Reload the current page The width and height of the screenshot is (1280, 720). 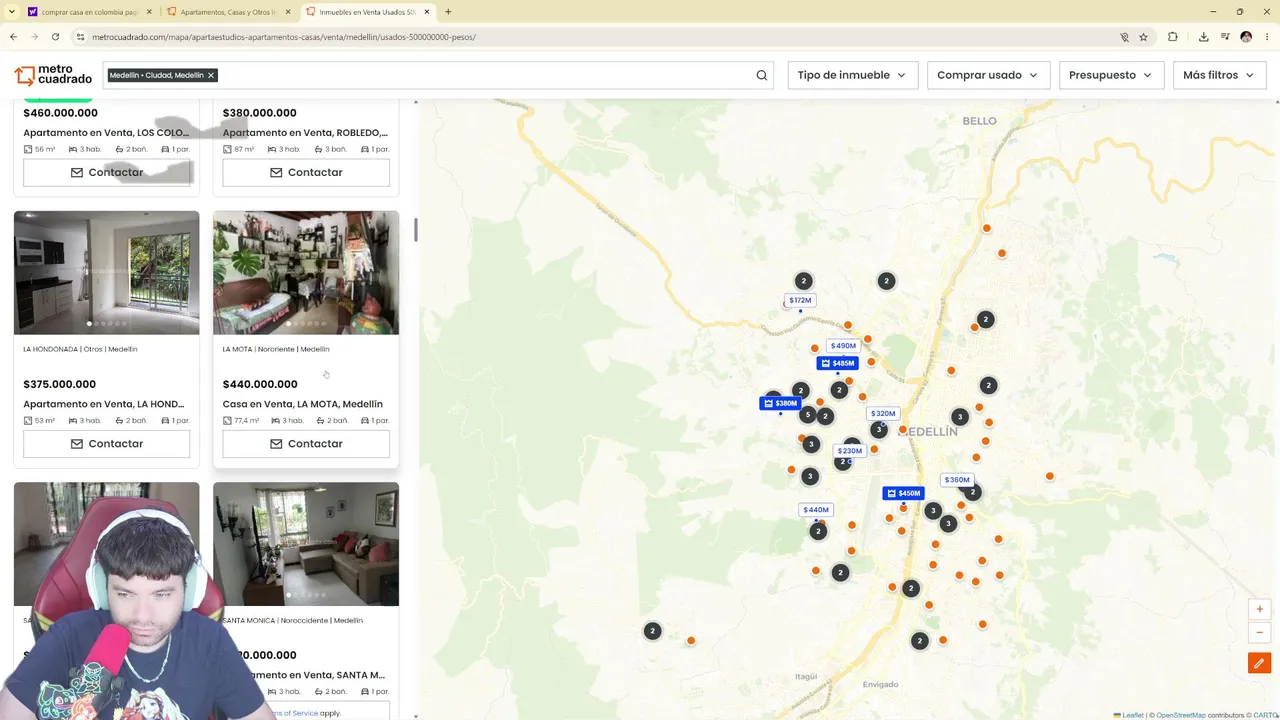55,37
